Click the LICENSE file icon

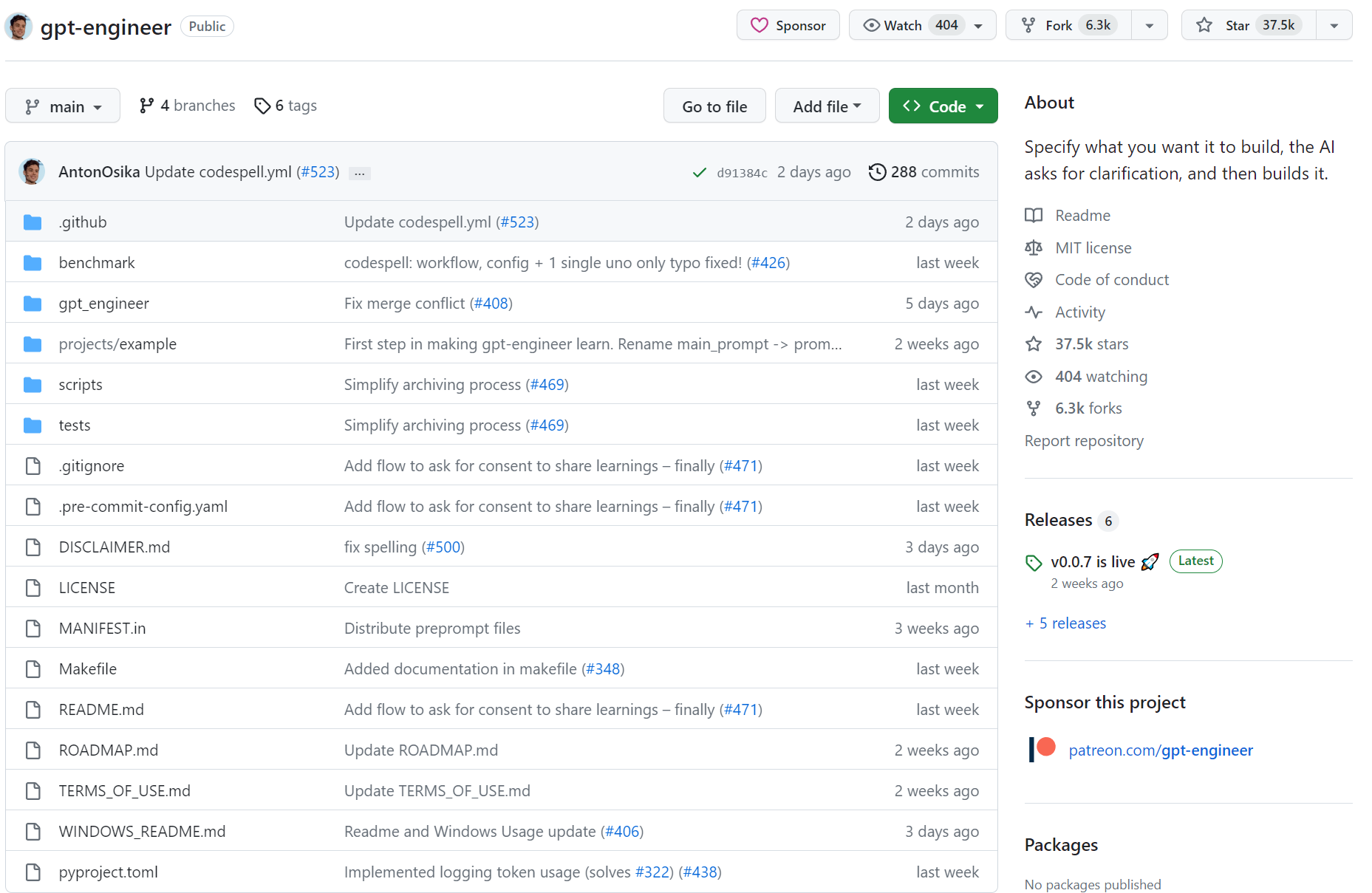click(33, 588)
